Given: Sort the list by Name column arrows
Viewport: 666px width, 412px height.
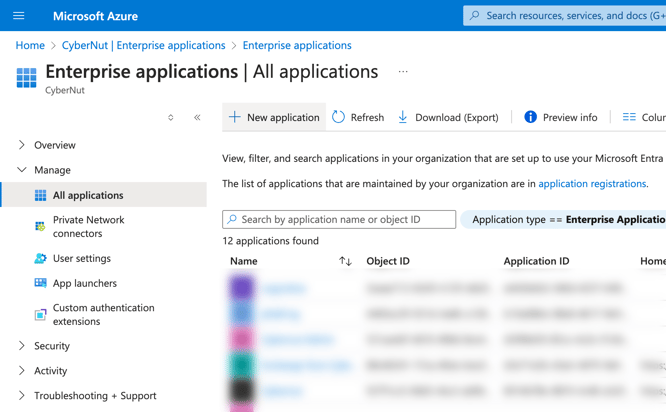Looking at the screenshot, I should (x=345, y=261).
